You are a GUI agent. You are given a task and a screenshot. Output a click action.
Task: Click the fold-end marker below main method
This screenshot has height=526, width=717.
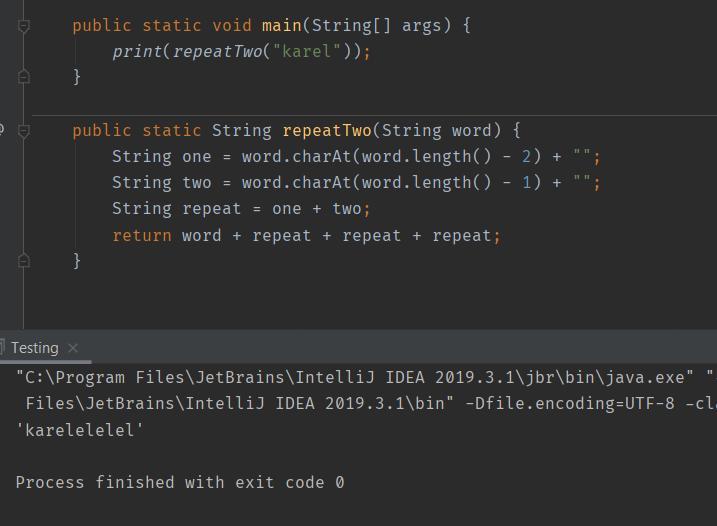24,76
